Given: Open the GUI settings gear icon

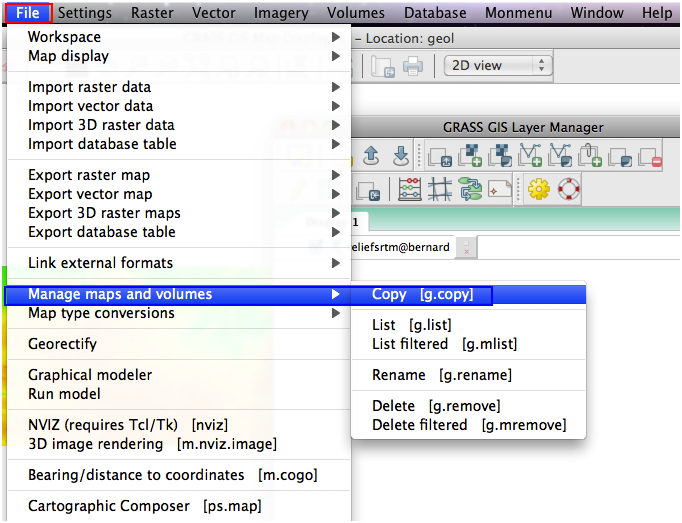Looking at the screenshot, I should tap(540, 189).
